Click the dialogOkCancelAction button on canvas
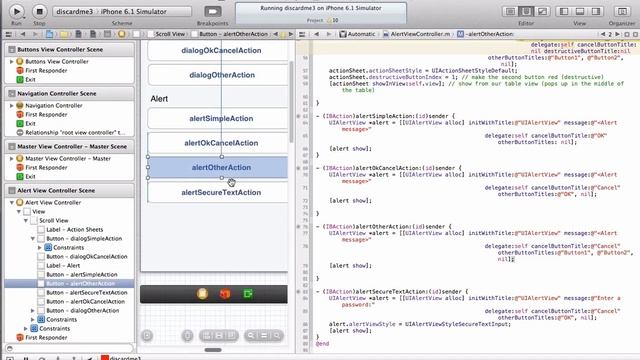 (x=218, y=51)
